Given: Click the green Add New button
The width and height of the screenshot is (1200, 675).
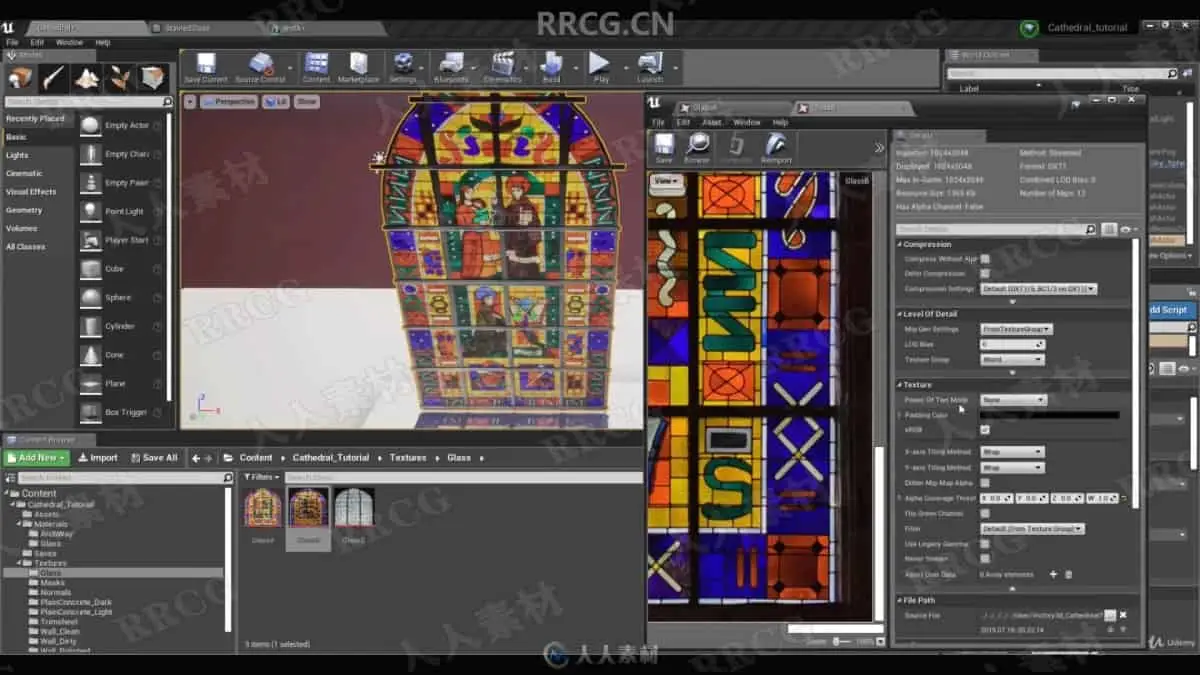Looking at the screenshot, I should click(x=37, y=458).
